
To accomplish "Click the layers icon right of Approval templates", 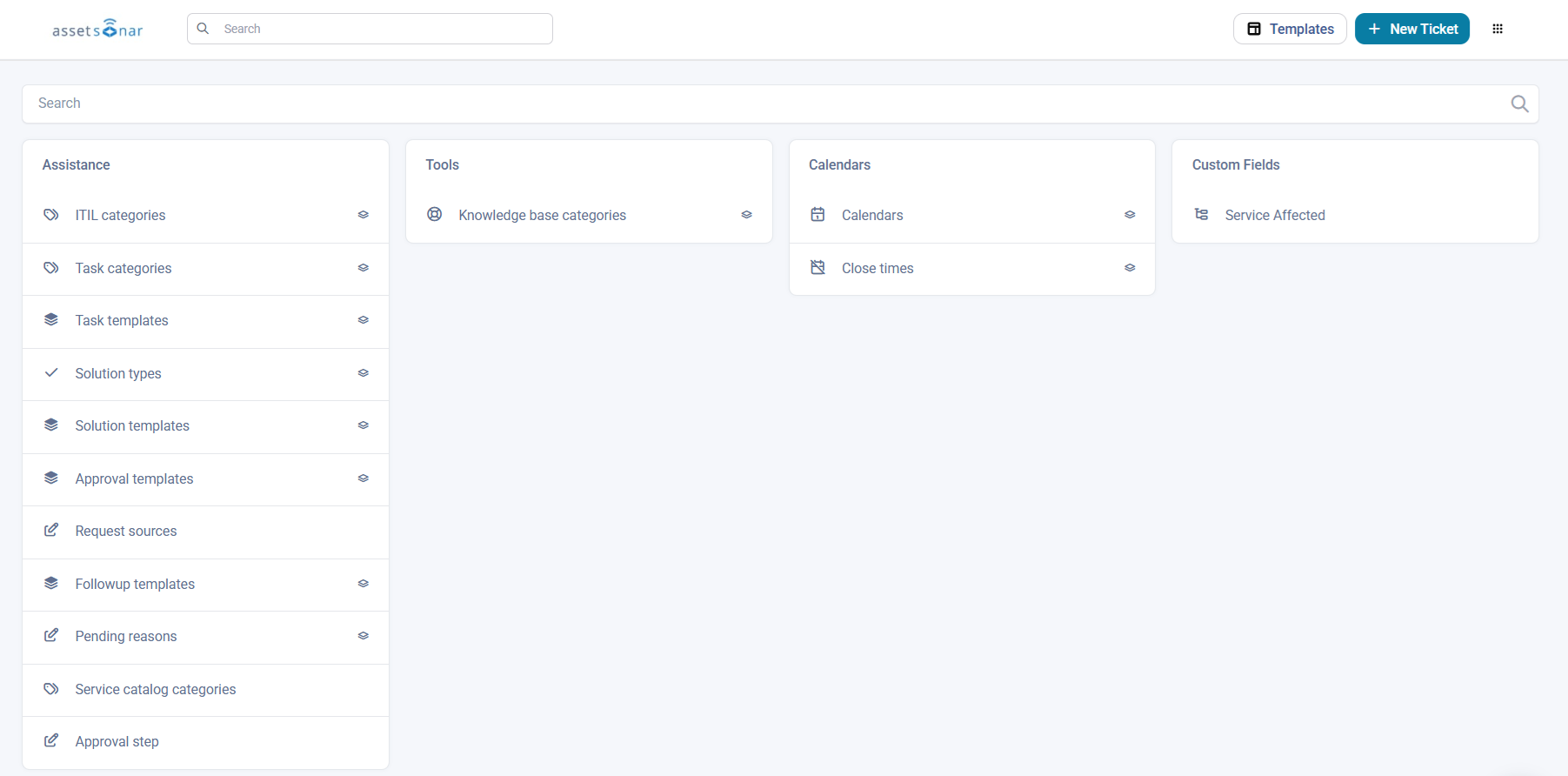I will coord(364,478).
